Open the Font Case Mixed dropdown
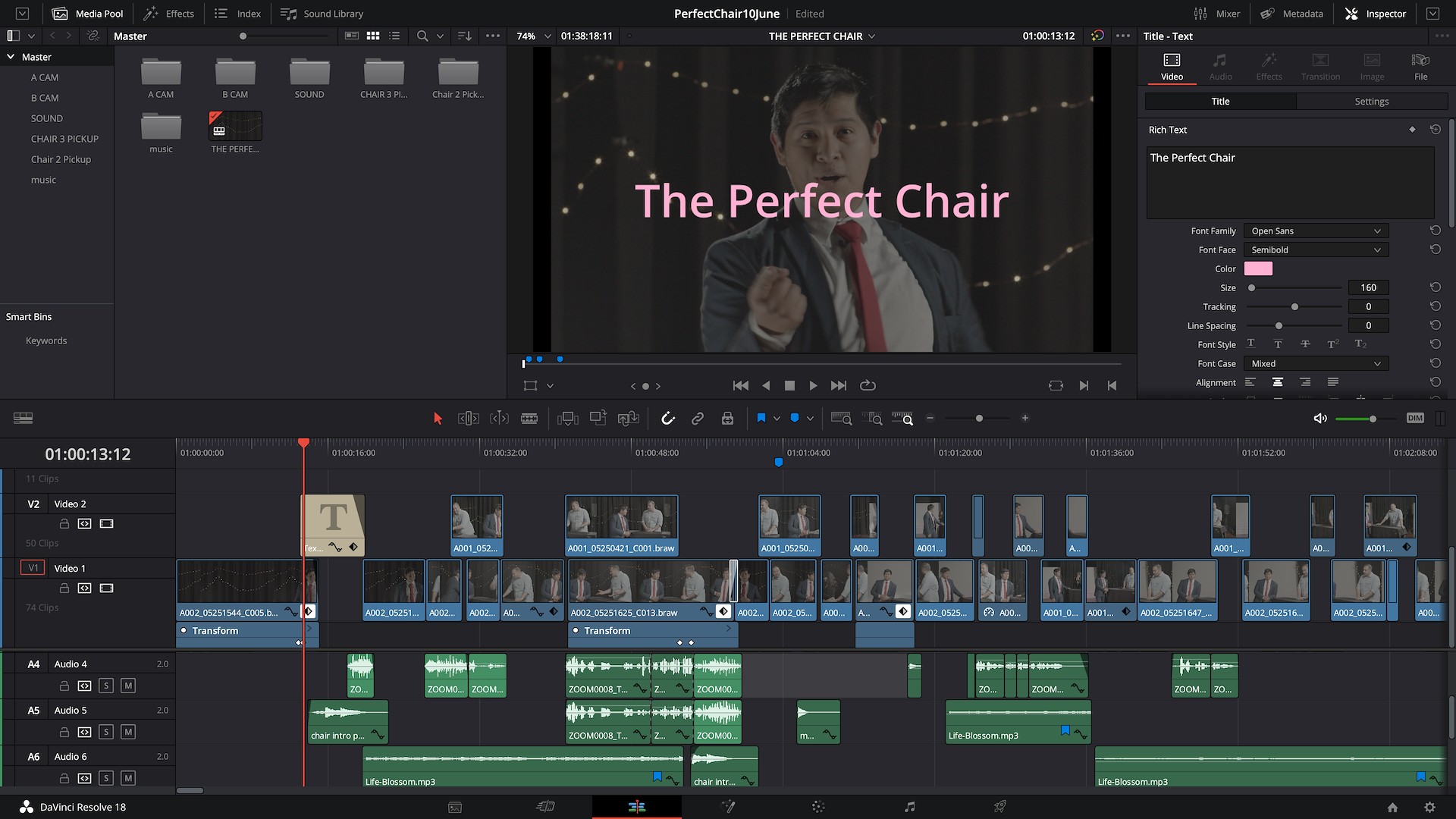Viewport: 1456px width, 819px height. coord(1316,363)
